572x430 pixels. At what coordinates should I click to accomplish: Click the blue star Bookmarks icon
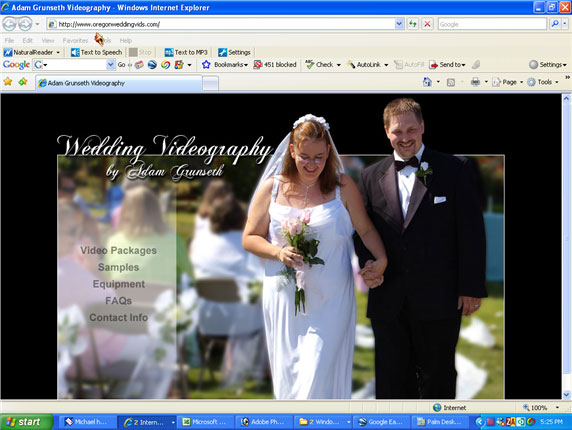coord(206,65)
